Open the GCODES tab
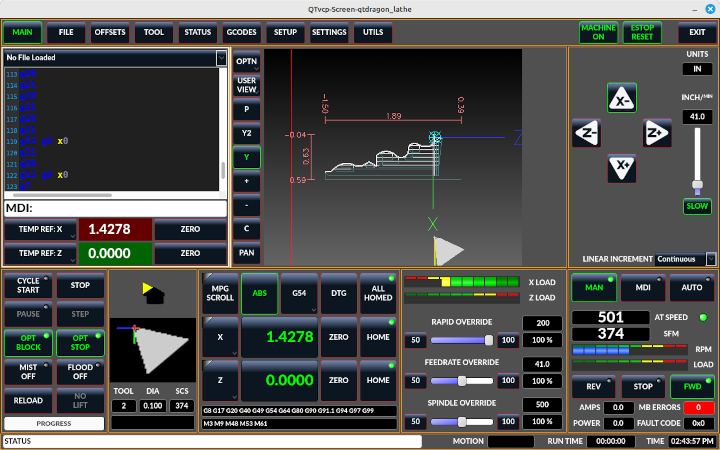The image size is (720, 450). click(241, 32)
